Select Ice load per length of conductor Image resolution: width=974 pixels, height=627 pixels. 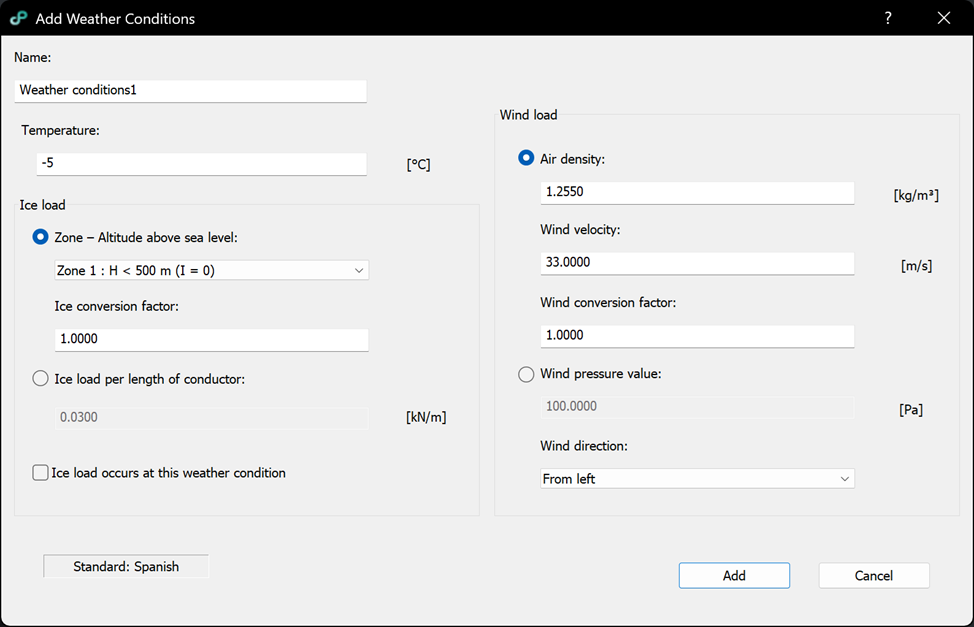41,378
